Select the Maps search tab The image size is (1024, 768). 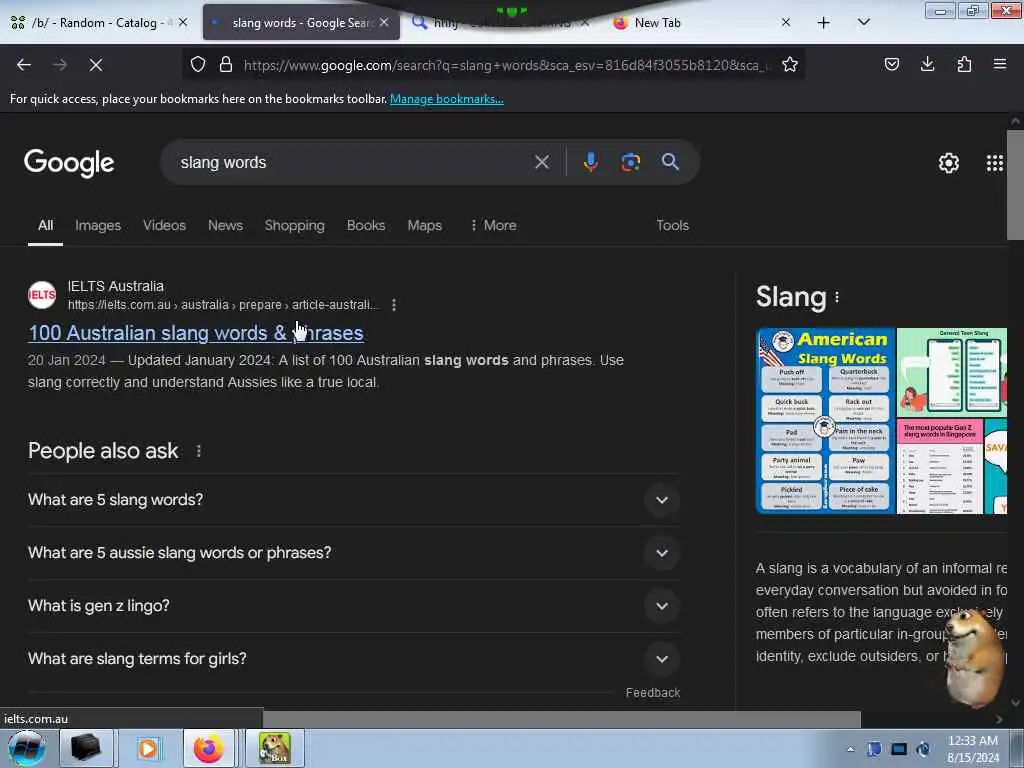tap(424, 225)
